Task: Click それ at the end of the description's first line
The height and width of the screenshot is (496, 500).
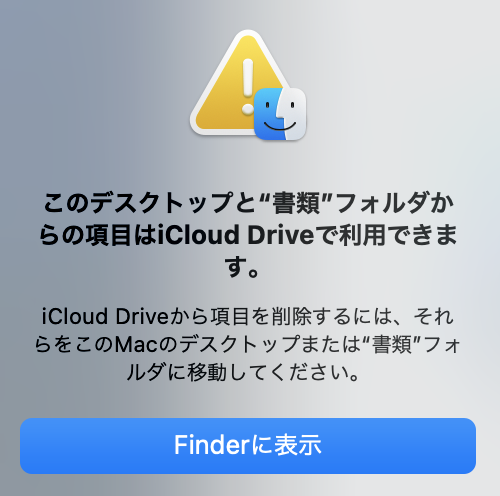Action: click(434, 316)
